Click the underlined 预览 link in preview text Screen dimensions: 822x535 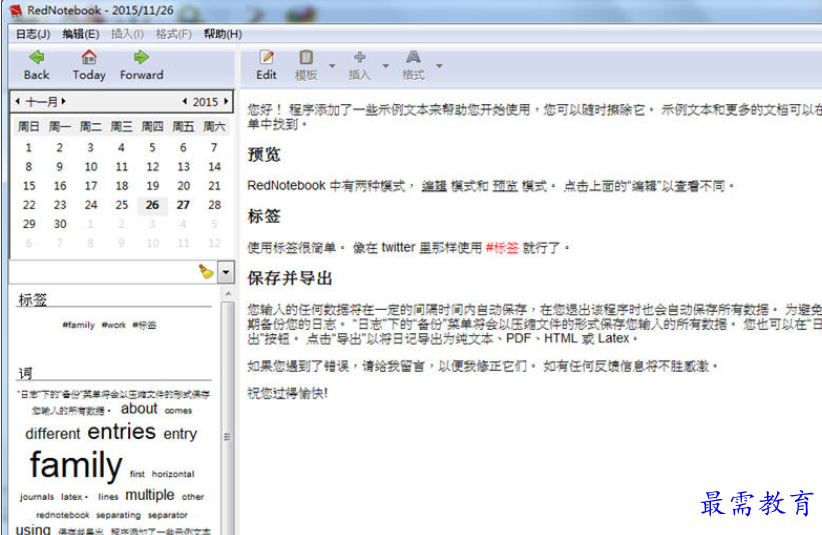(x=505, y=185)
